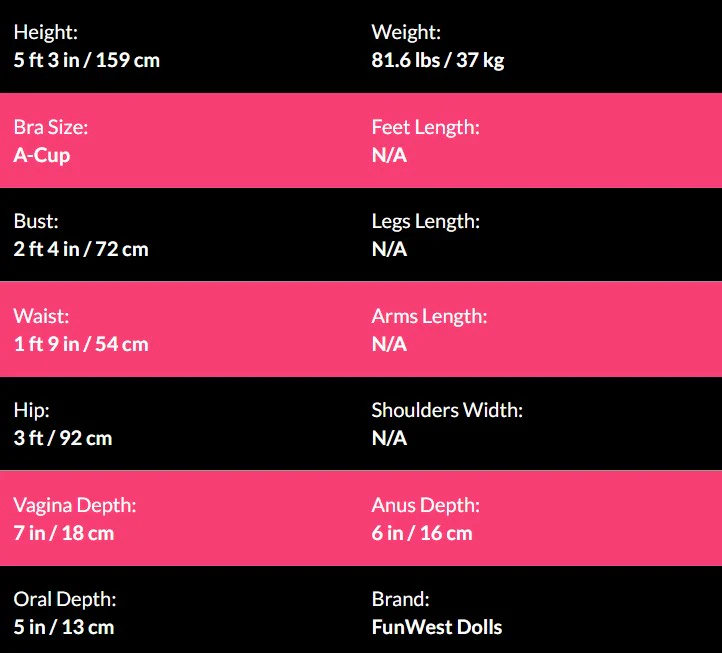Select the 3 ft / 92 cm value
Image resolution: width=722 pixels, height=653 pixels.
(63, 438)
